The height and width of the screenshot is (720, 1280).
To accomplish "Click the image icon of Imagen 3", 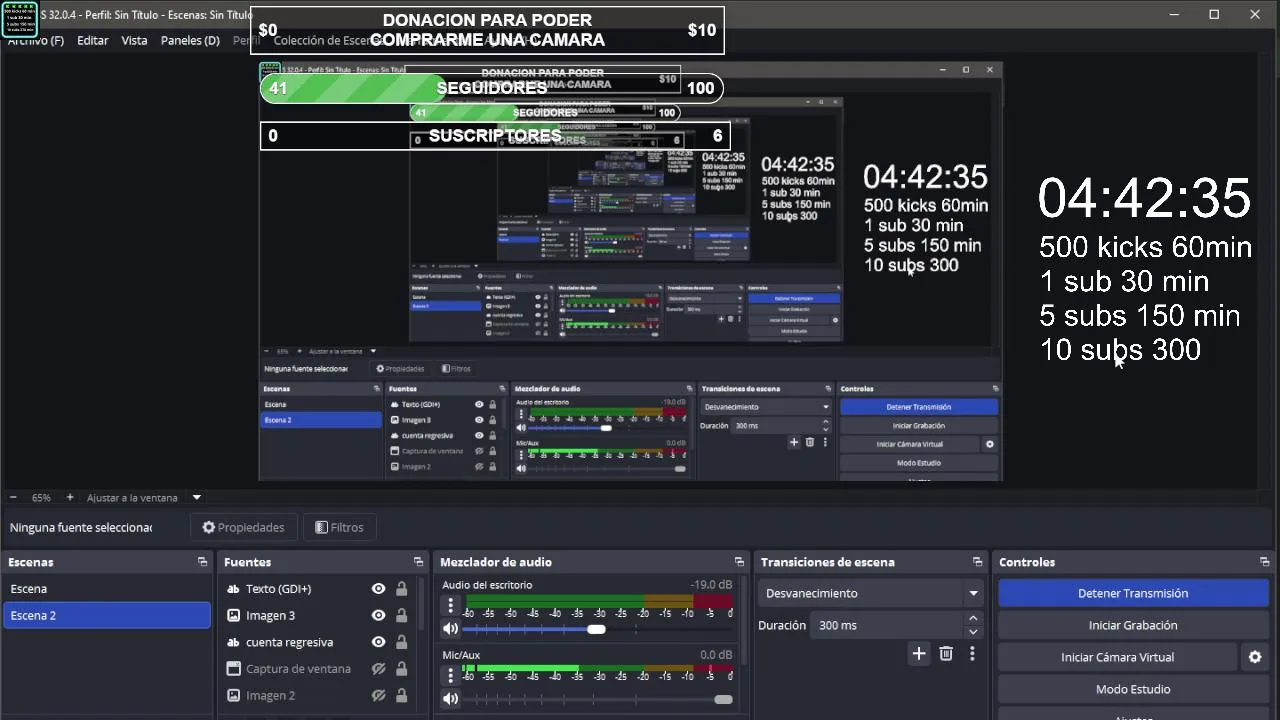I will [233, 616].
